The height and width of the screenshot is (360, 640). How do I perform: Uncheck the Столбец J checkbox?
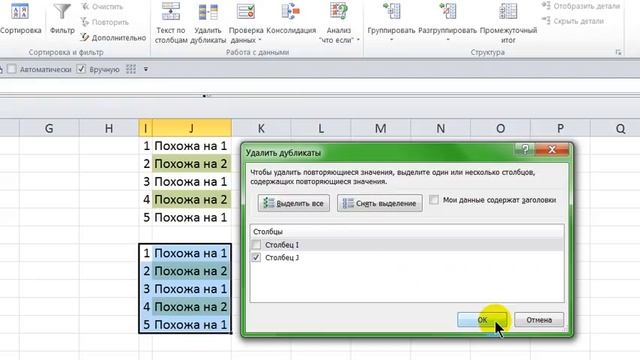[x=256, y=258]
